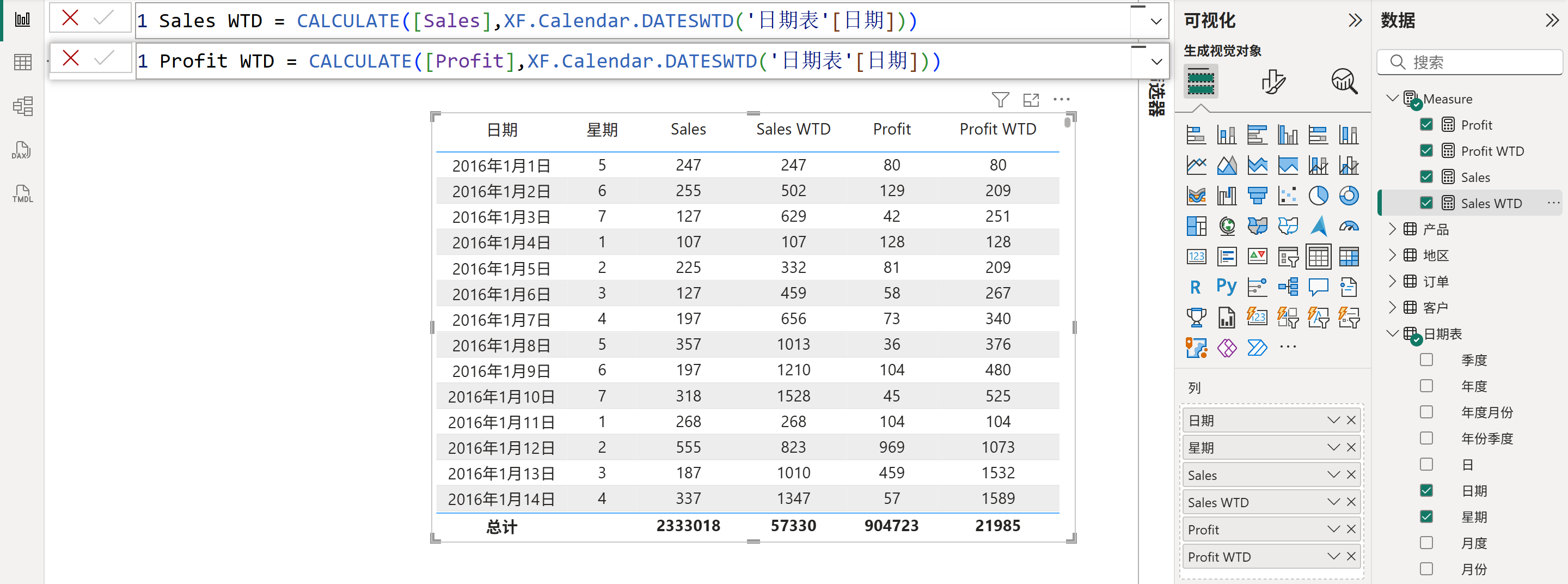Open the DAX query view icon
1568x584 pixels.
coord(22,150)
